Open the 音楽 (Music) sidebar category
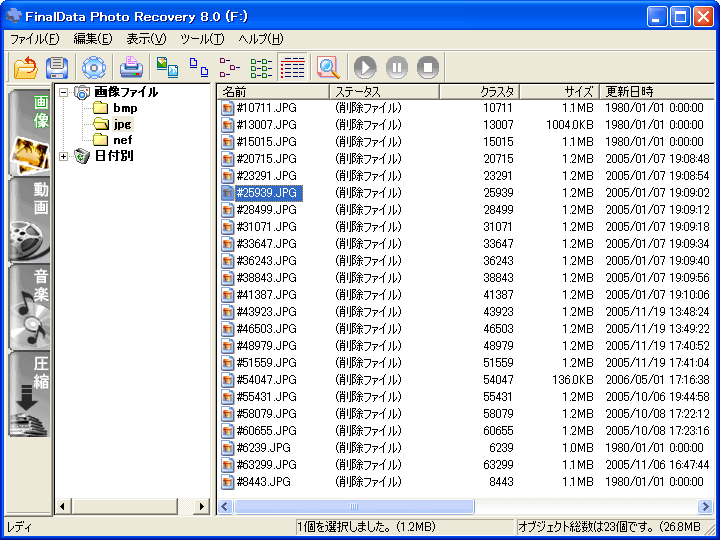 click(x=29, y=307)
